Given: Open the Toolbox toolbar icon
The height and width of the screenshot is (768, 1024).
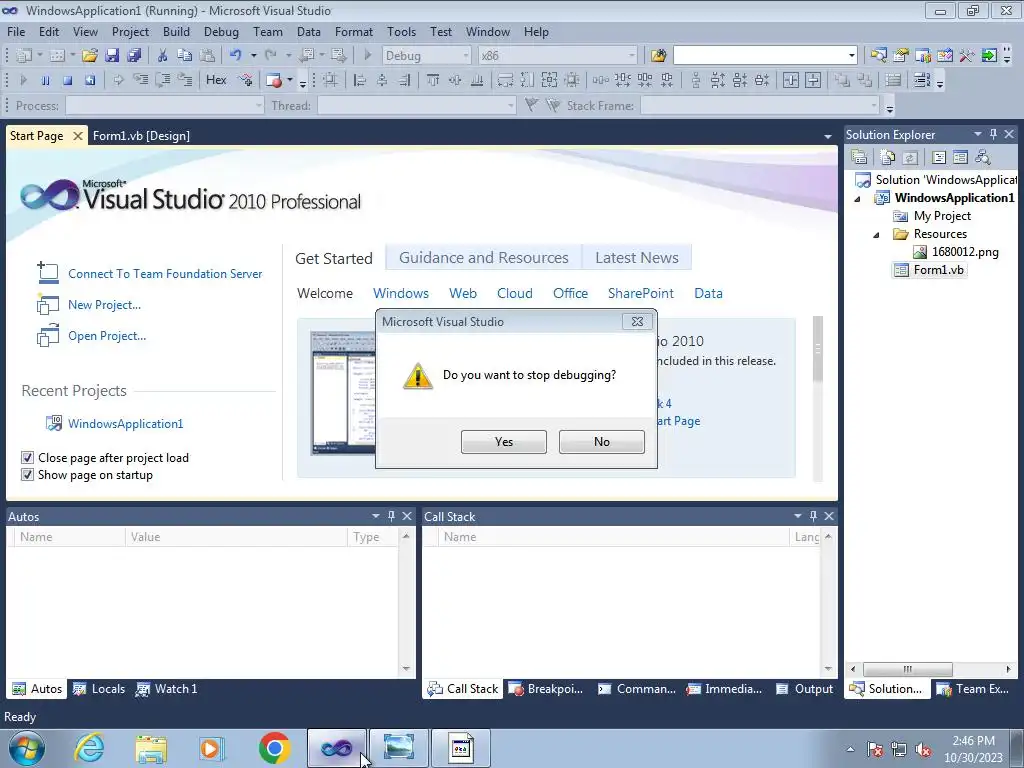Looking at the screenshot, I should [x=967, y=56].
